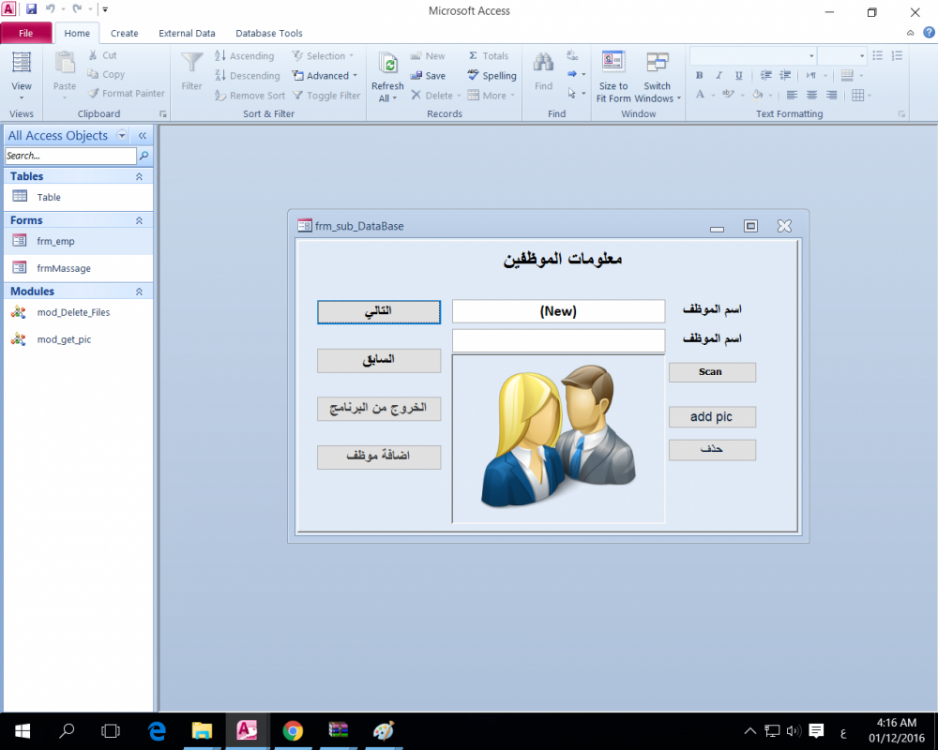The height and width of the screenshot is (750, 938).
Task: Click the empty employee name field
Action: [x=558, y=340]
